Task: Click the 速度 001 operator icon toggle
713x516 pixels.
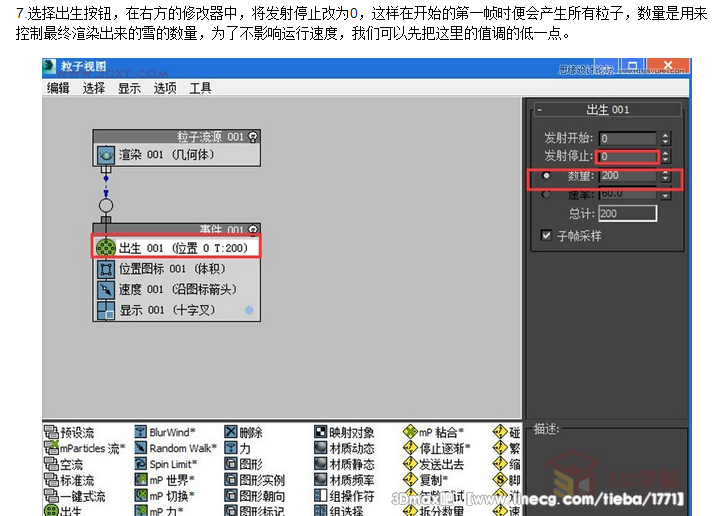Action: click(x=106, y=289)
